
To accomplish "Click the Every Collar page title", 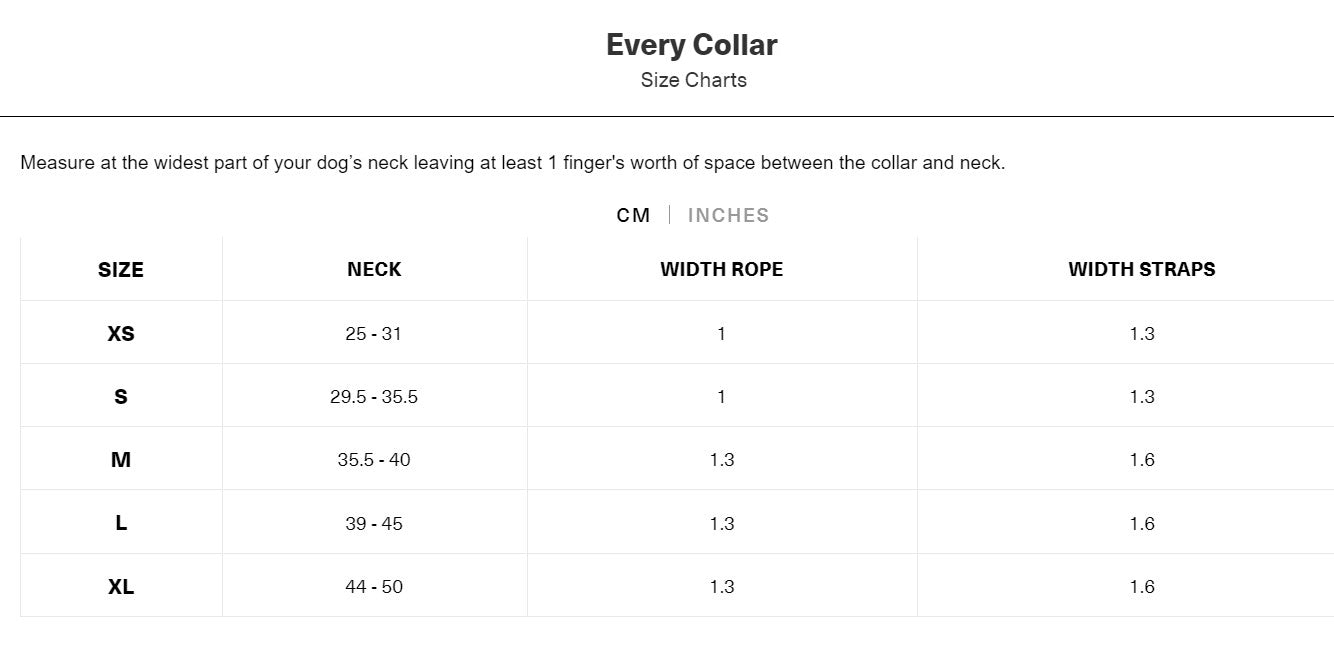I will (691, 44).
